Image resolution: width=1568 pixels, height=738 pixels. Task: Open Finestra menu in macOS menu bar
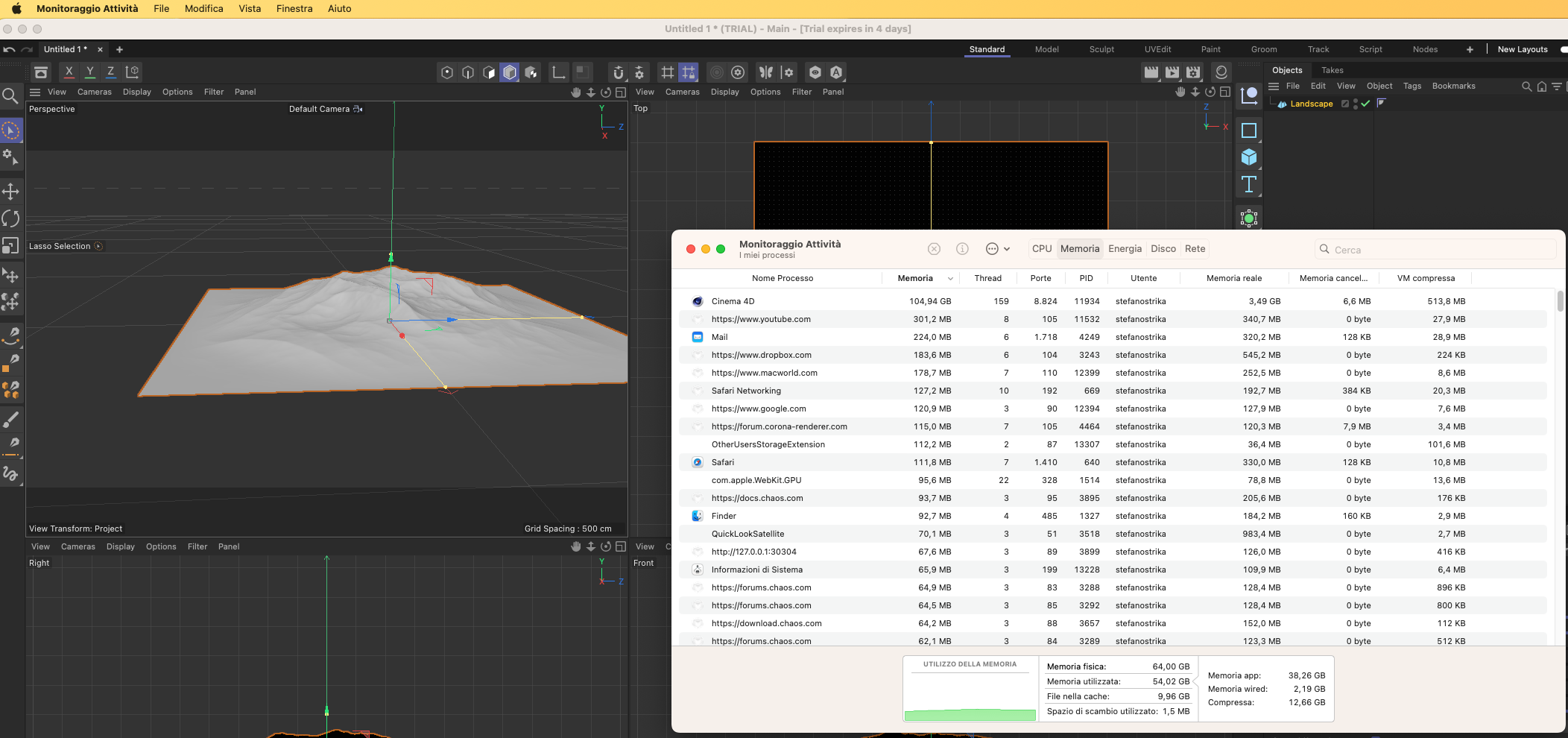[294, 9]
